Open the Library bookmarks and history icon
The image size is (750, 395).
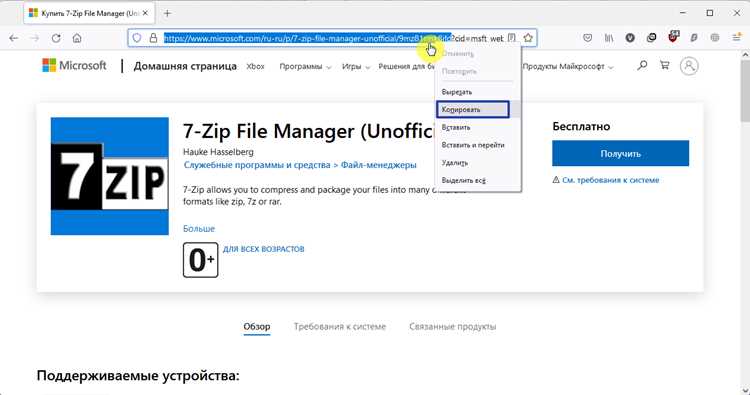(x=609, y=38)
